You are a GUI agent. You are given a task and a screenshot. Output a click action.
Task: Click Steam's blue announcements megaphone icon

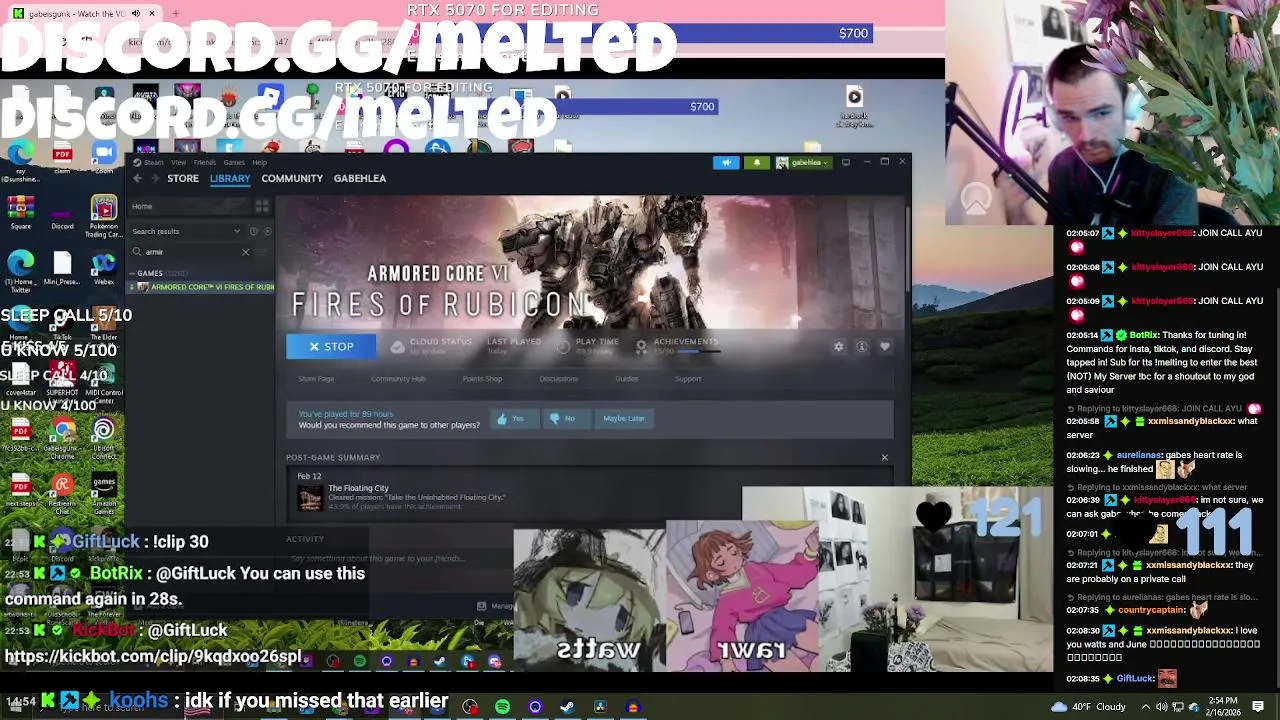(726, 163)
